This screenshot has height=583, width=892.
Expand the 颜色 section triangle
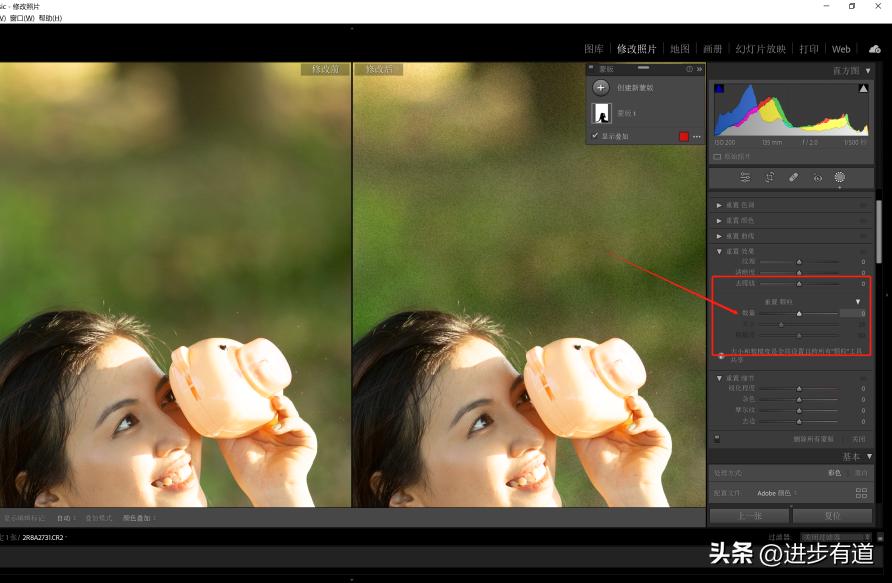coord(719,220)
